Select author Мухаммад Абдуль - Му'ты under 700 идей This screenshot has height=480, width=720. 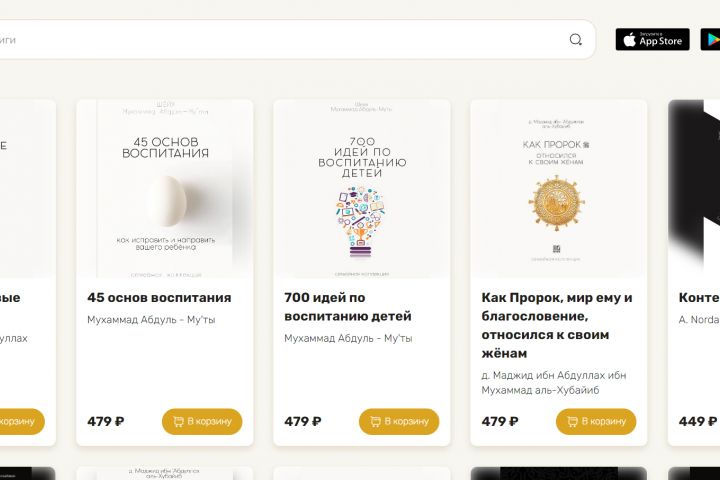(x=348, y=338)
